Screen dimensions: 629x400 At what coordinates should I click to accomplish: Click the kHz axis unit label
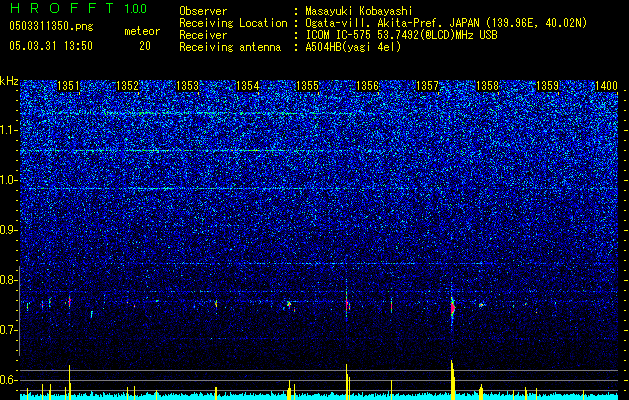click(9, 81)
